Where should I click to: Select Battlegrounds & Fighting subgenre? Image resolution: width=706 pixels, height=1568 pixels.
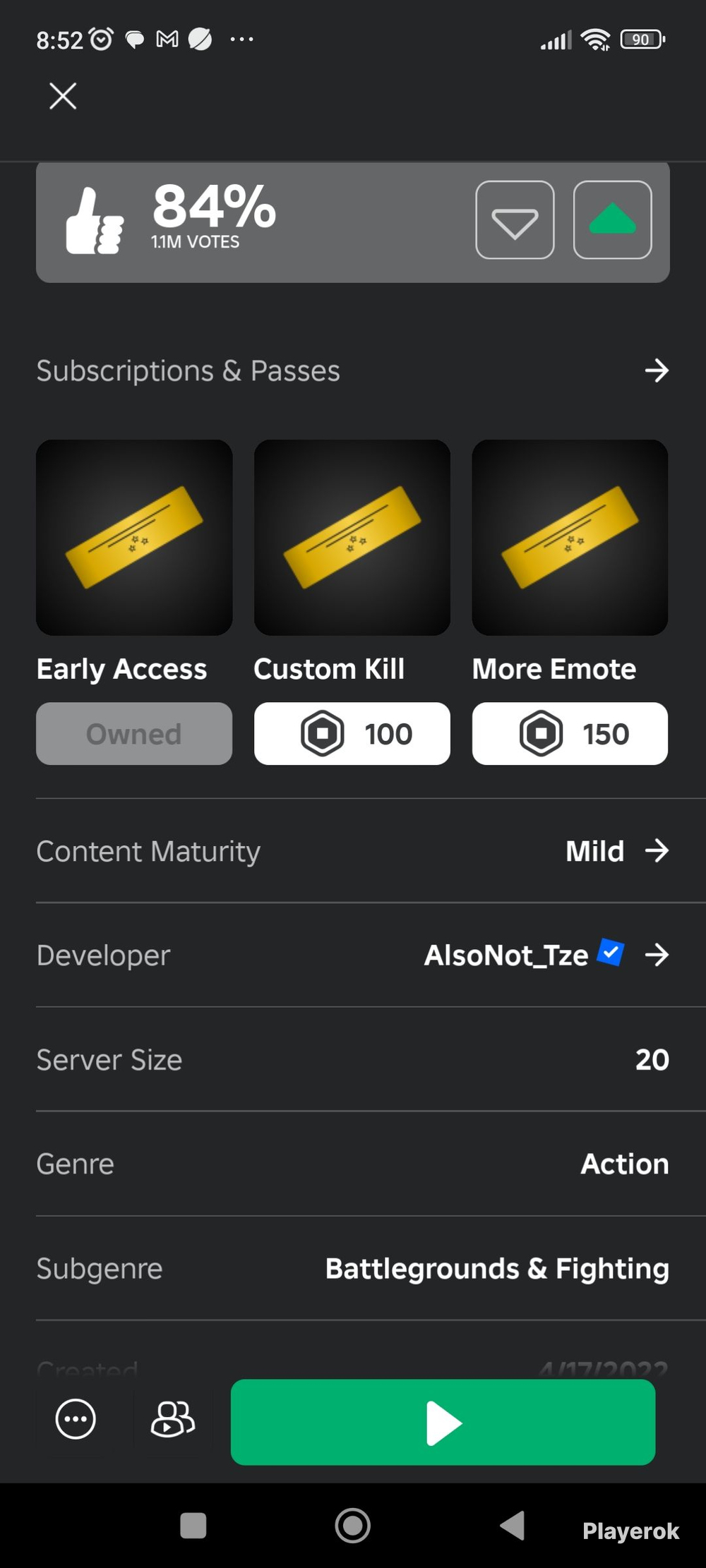(x=497, y=1269)
